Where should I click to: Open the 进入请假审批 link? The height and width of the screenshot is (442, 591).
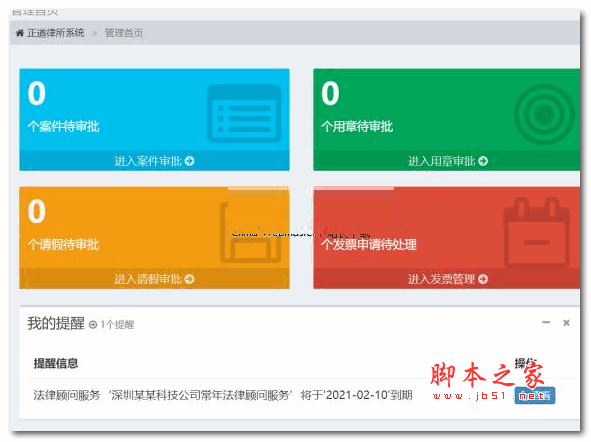(148, 279)
